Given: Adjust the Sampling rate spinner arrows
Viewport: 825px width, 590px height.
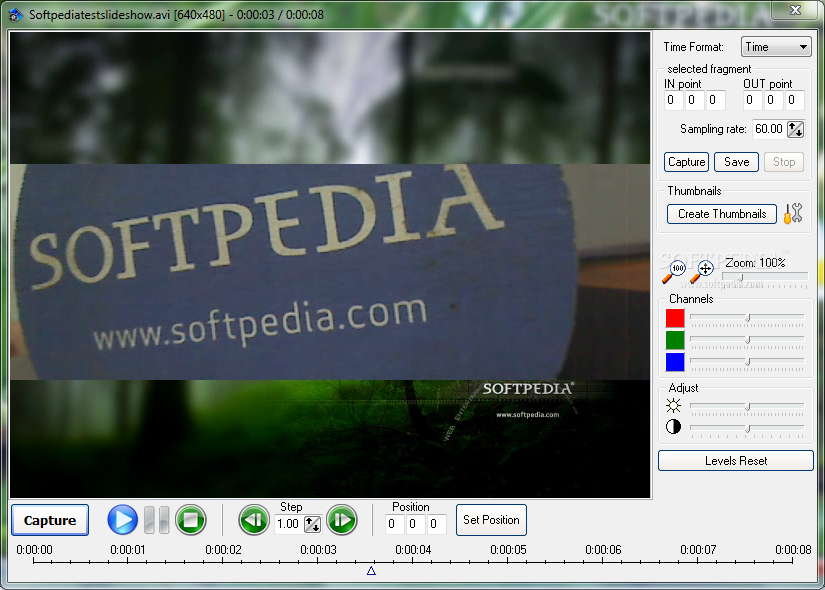Looking at the screenshot, I should pyautogui.click(x=795, y=129).
